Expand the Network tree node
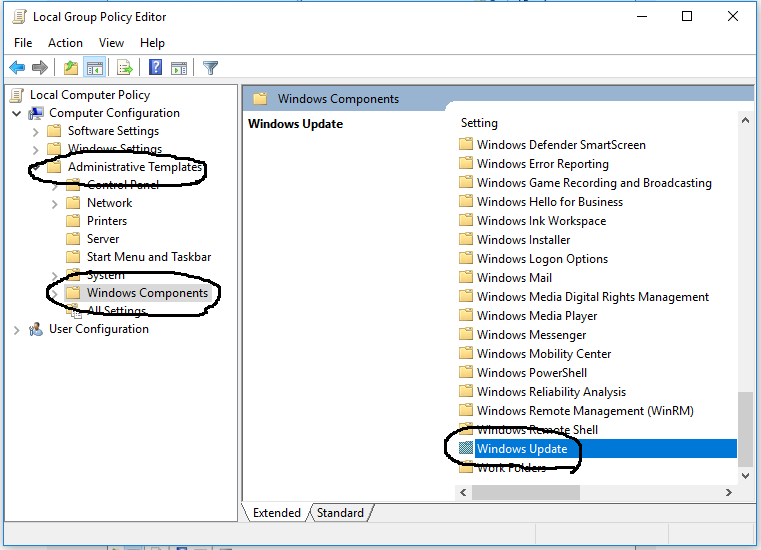Screen dimensions: 761x550 [54, 204]
